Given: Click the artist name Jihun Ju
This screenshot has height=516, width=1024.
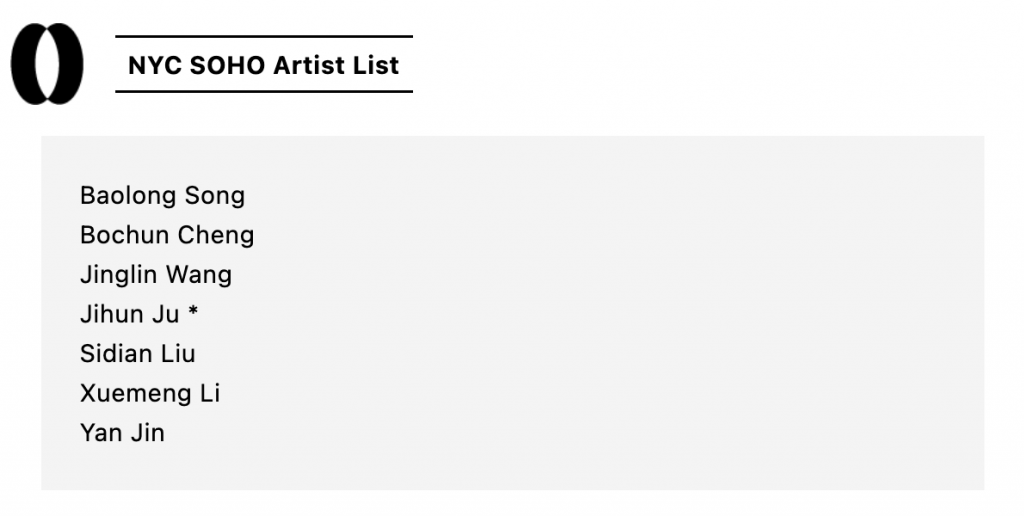Looking at the screenshot, I should pyautogui.click(x=129, y=314).
